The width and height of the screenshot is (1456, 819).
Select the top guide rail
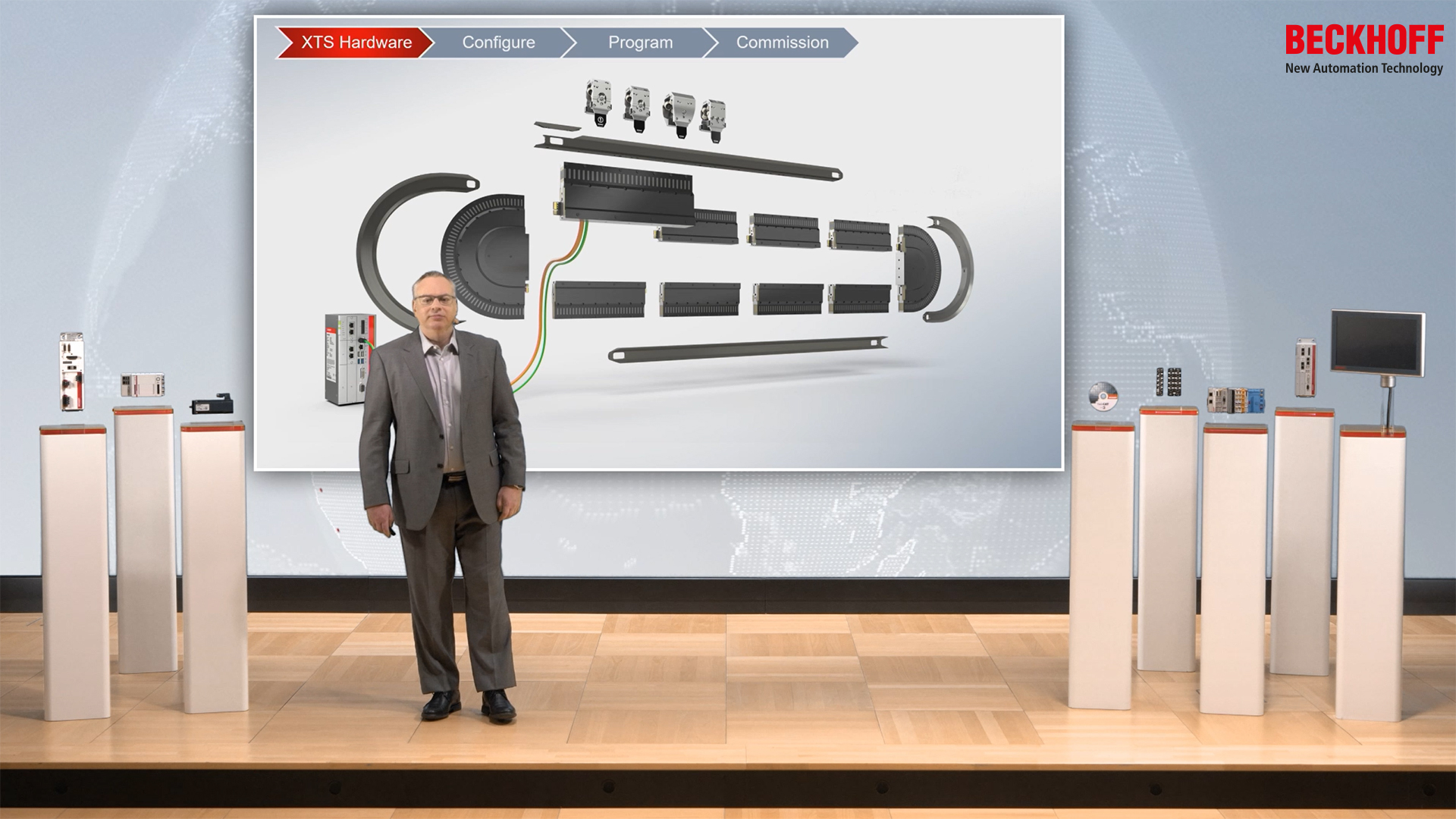click(689, 158)
